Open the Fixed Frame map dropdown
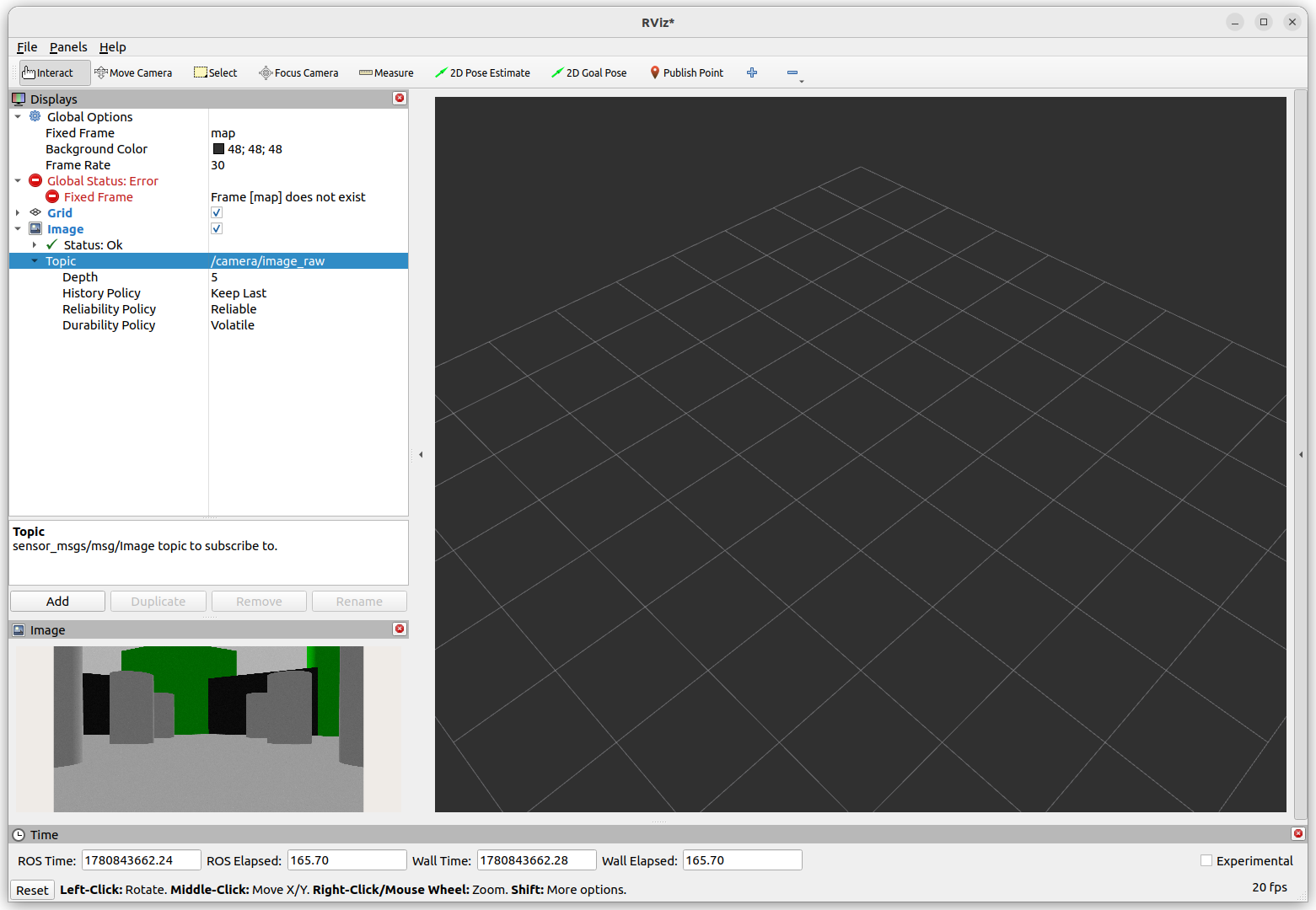 pos(309,132)
